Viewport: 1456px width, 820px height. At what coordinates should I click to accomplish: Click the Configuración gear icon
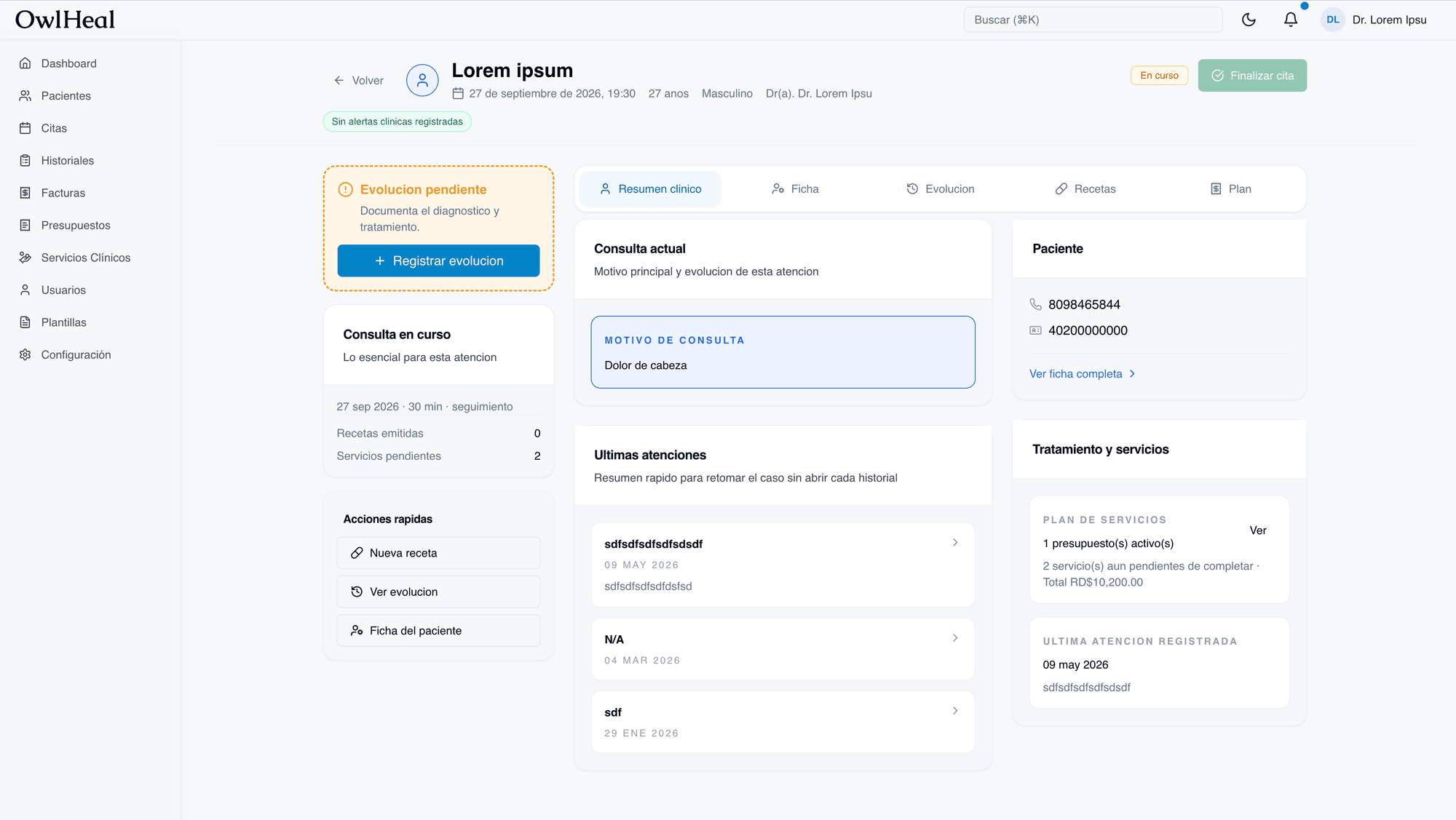(x=25, y=355)
